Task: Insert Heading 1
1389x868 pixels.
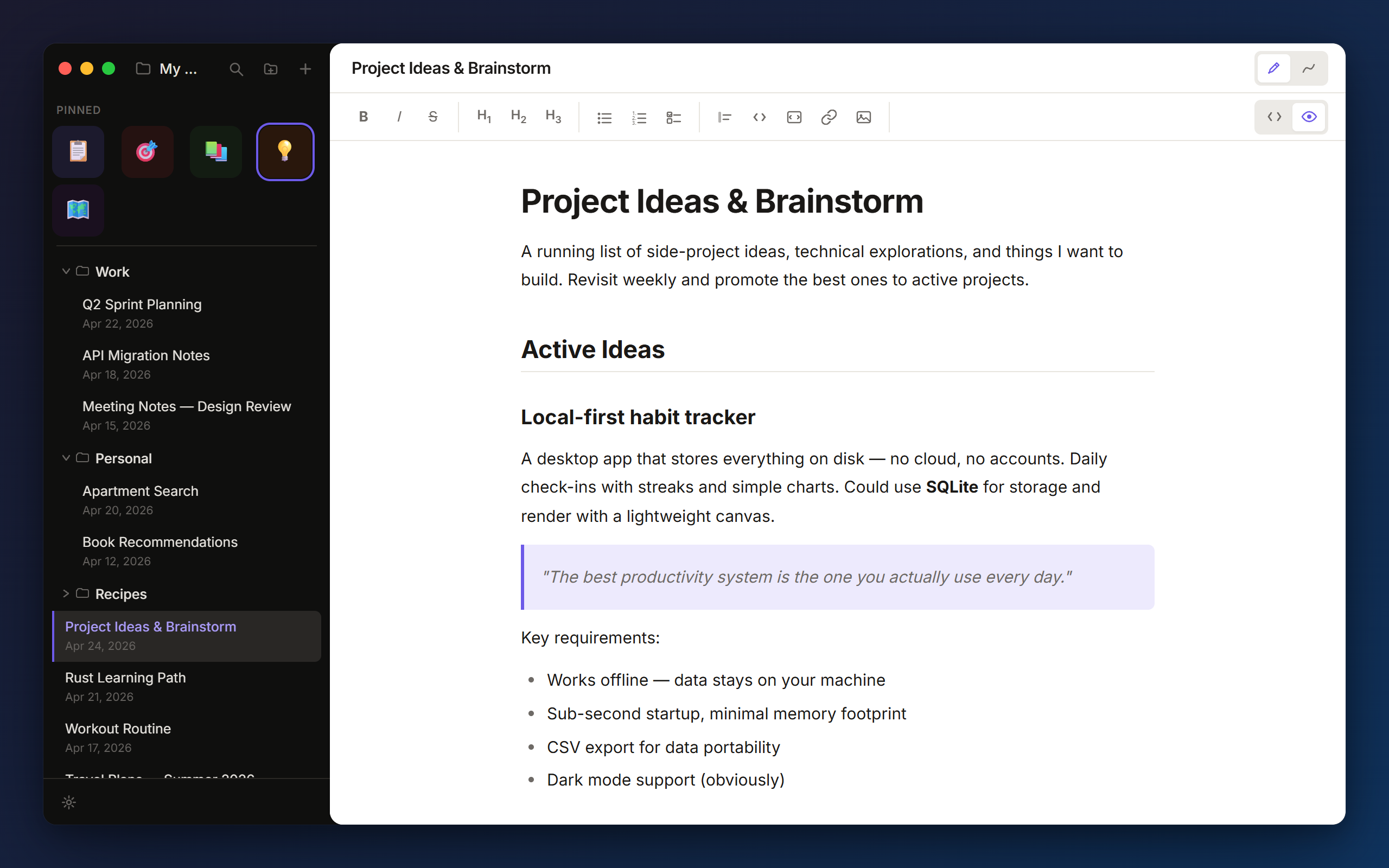Action: click(x=484, y=117)
